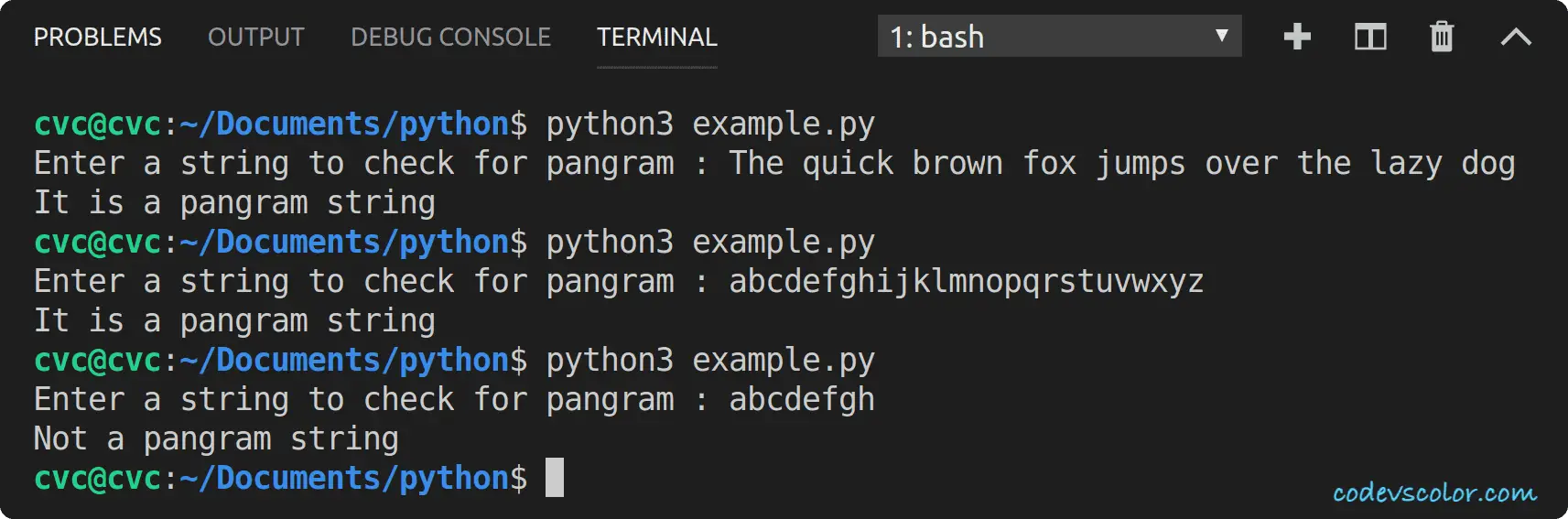Image resolution: width=1568 pixels, height=519 pixels.
Task: Click the dropdown arrow next to bash
Action: pos(1221,36)
